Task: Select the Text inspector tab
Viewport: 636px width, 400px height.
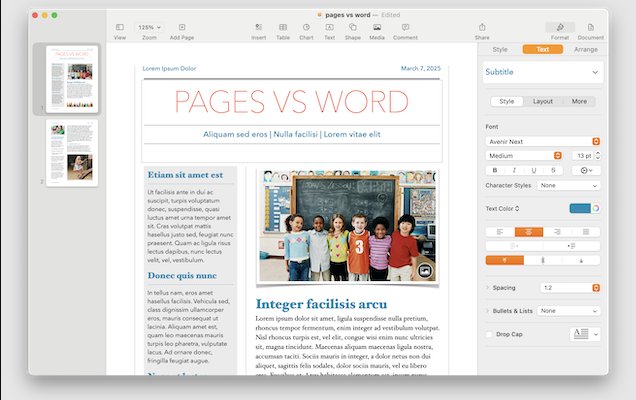Action: pyautogui.click(x=543, y=49)
